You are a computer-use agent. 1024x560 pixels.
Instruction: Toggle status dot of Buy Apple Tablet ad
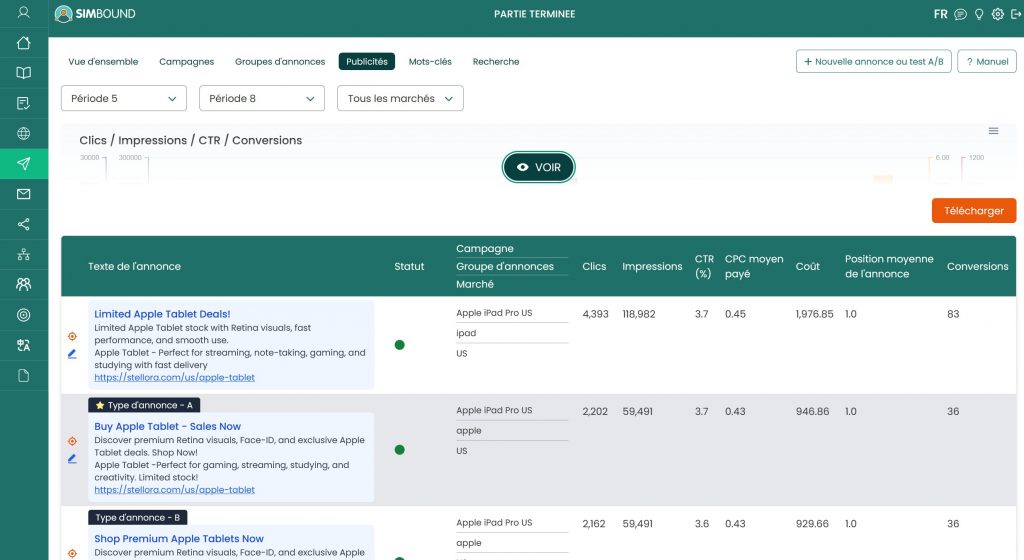(x=400, y=450)
